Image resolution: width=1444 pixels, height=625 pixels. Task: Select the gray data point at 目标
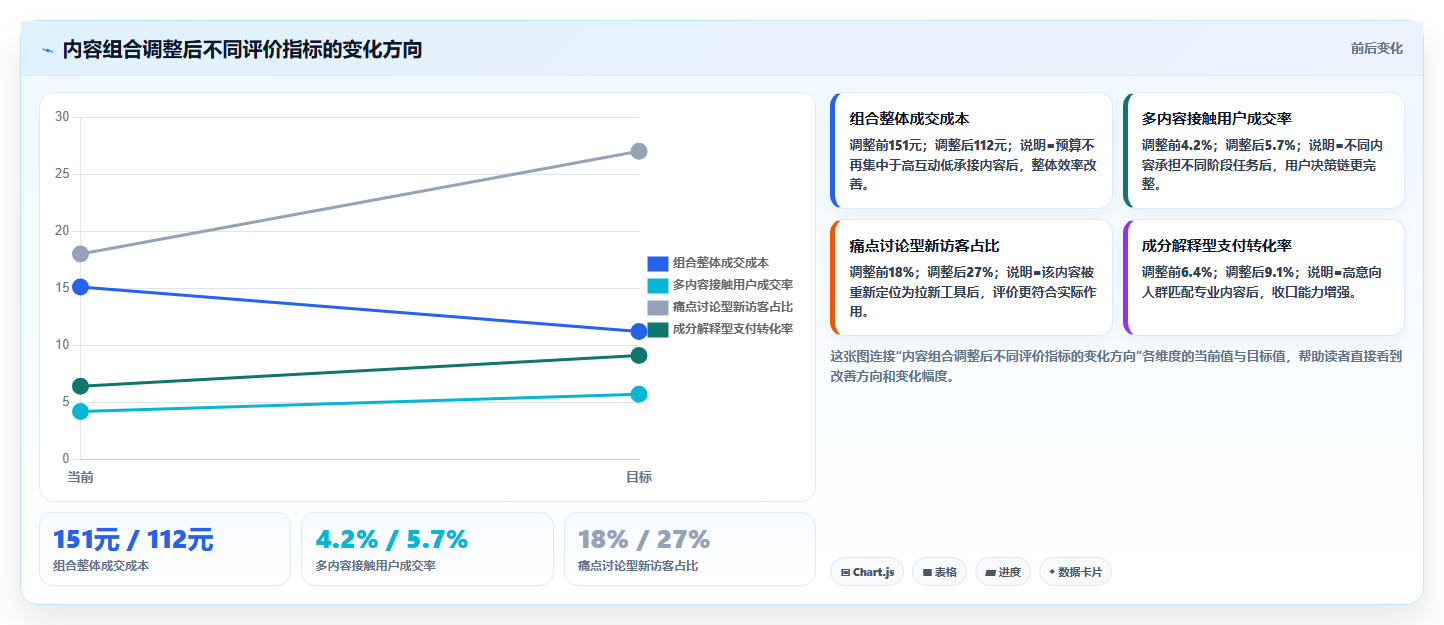pyautogui.click(x=639, y=151)
